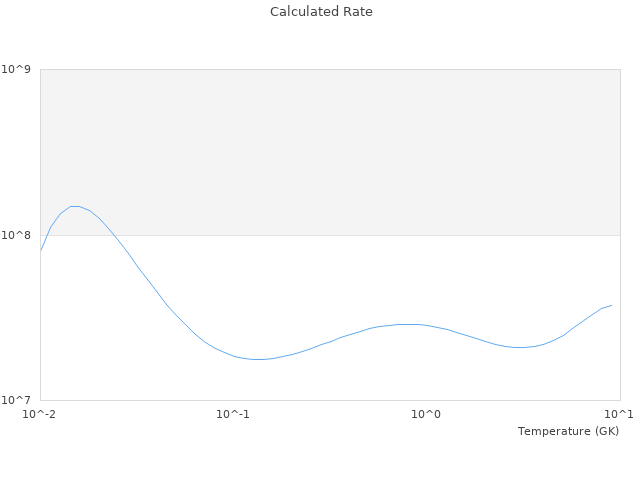The height and width of the screenshot is (480, 640).
Task: Click the curve's right end point
Action: click(x=611, y=305)
